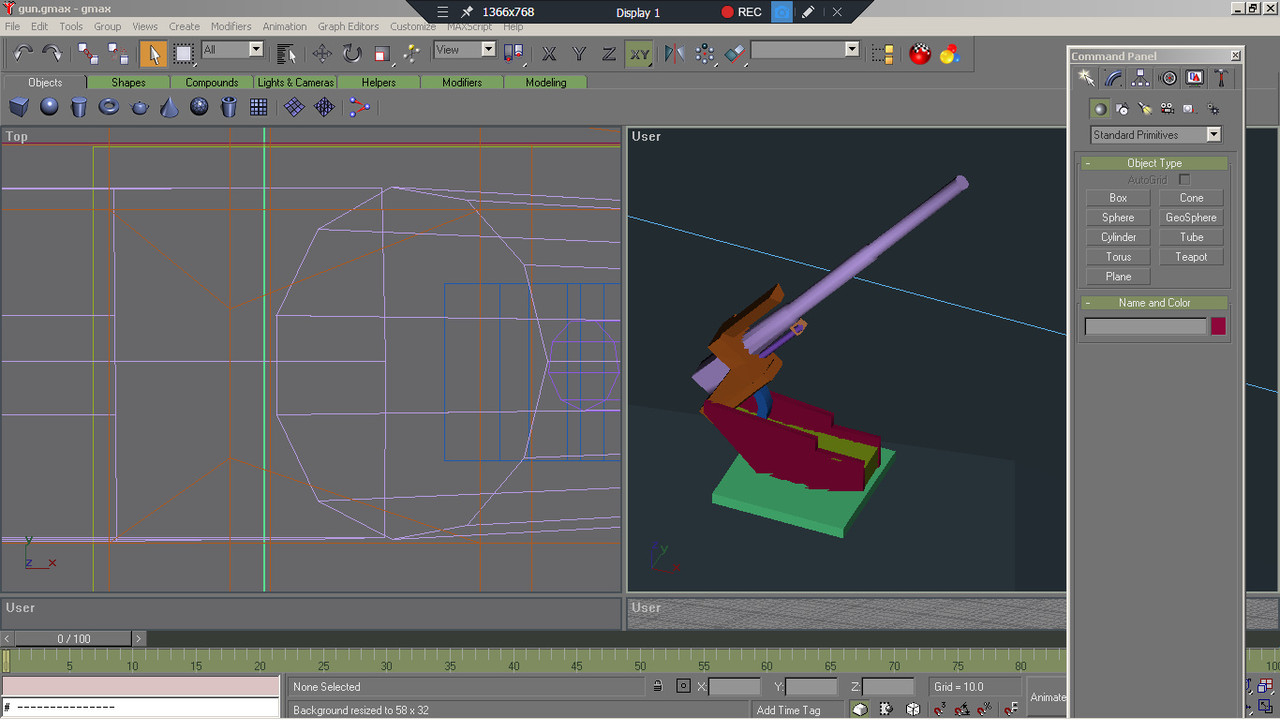Activate the Select and Move tool

(322, 53)
